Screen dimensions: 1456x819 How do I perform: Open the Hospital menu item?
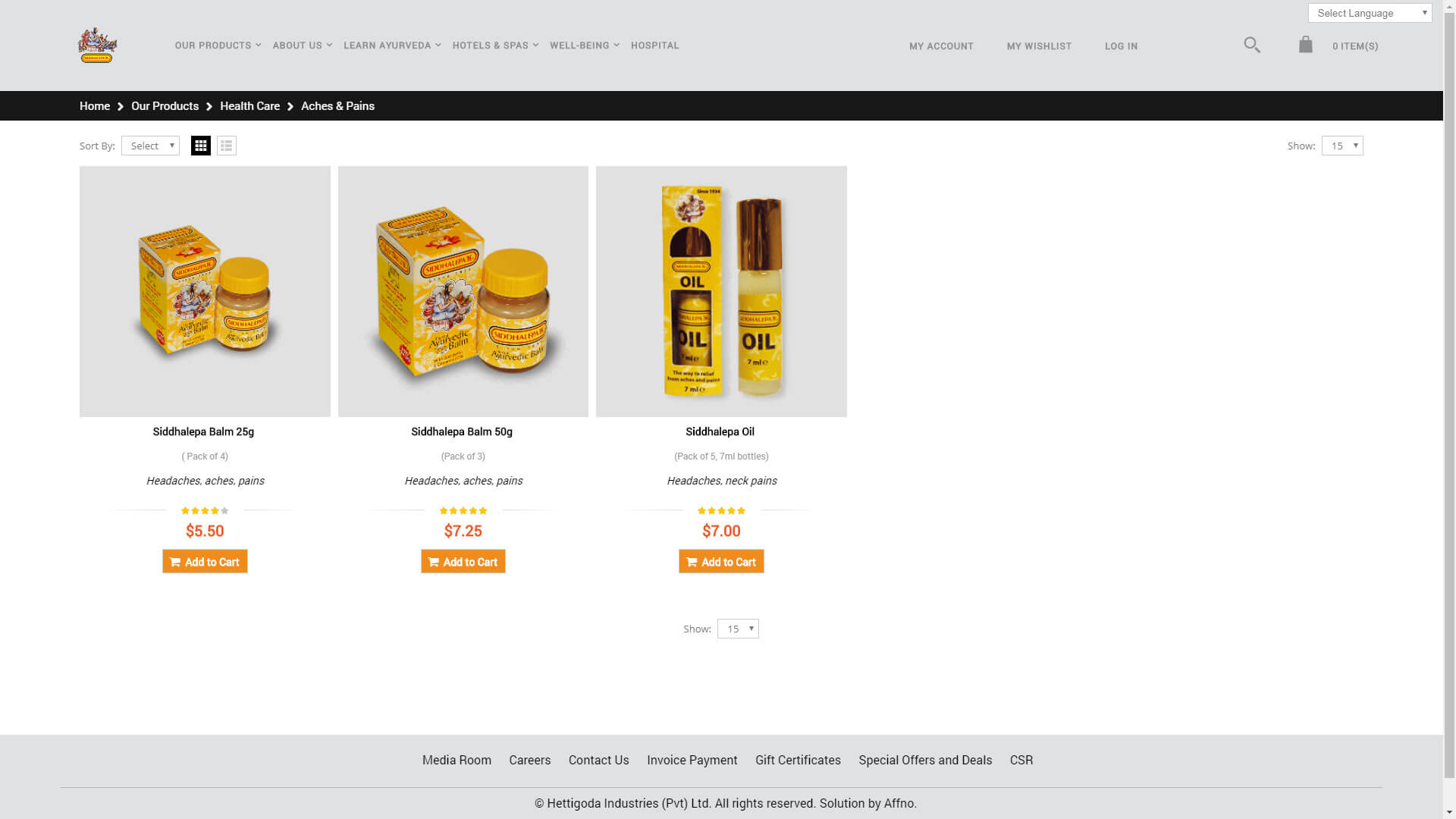655,45
